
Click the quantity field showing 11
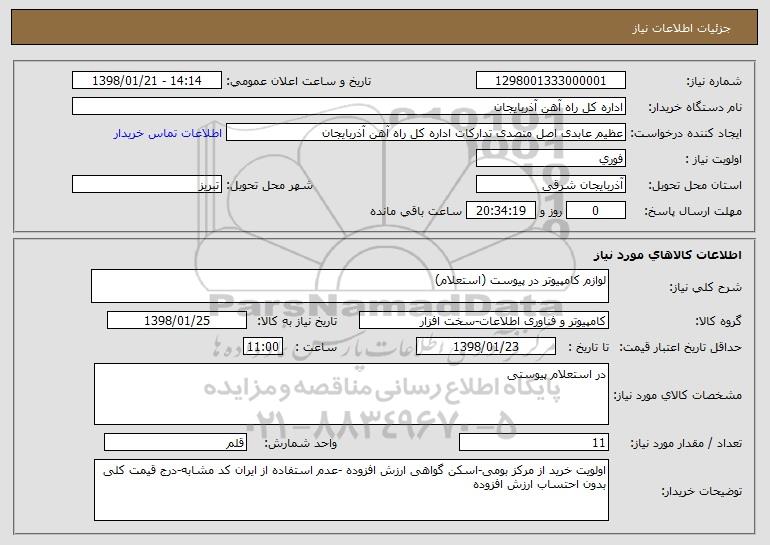534,442
